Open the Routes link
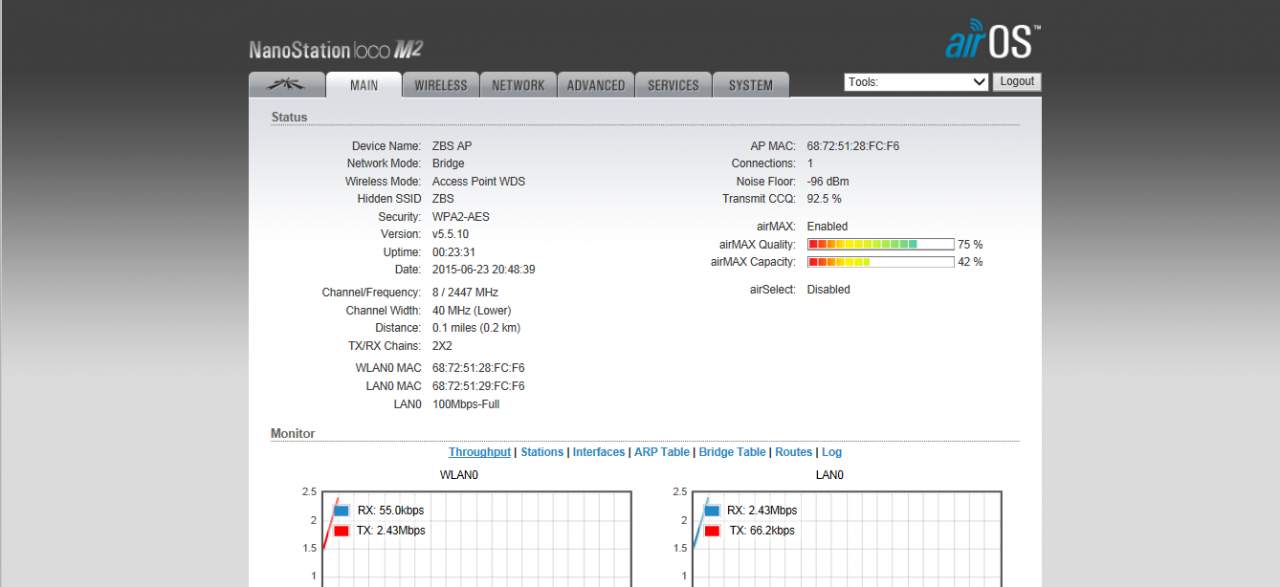Image resolution: width=1280 pixels, height=587 pixels. (794, 452)
